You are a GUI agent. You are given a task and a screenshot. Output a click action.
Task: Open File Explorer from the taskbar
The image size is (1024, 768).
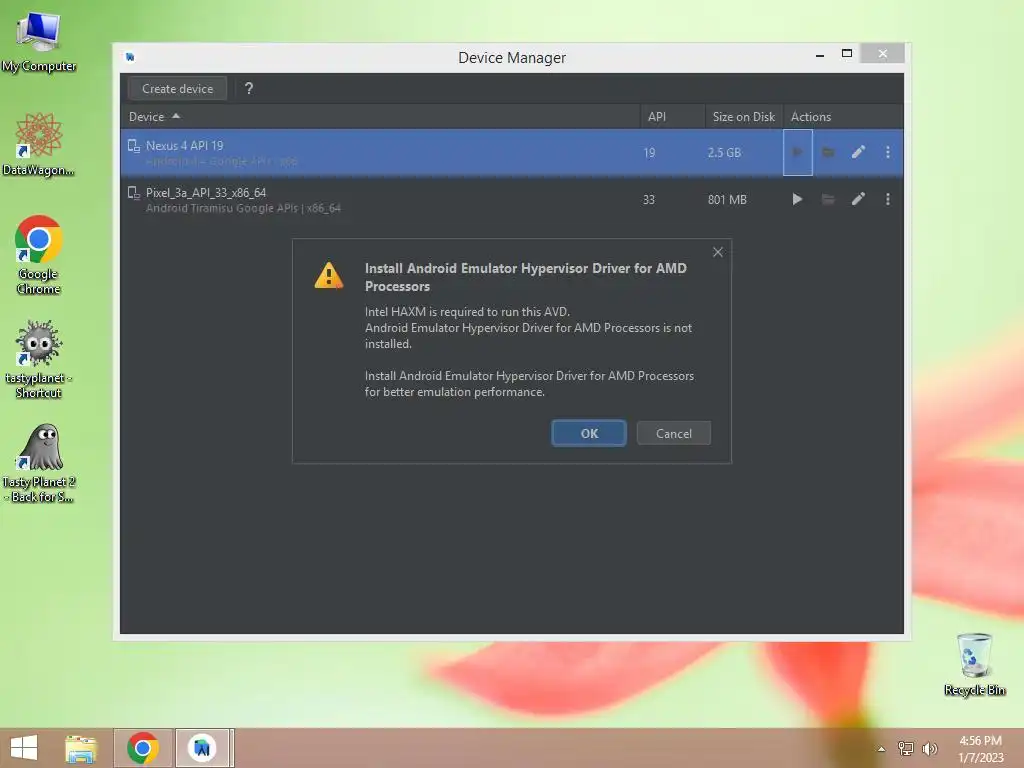81,748
